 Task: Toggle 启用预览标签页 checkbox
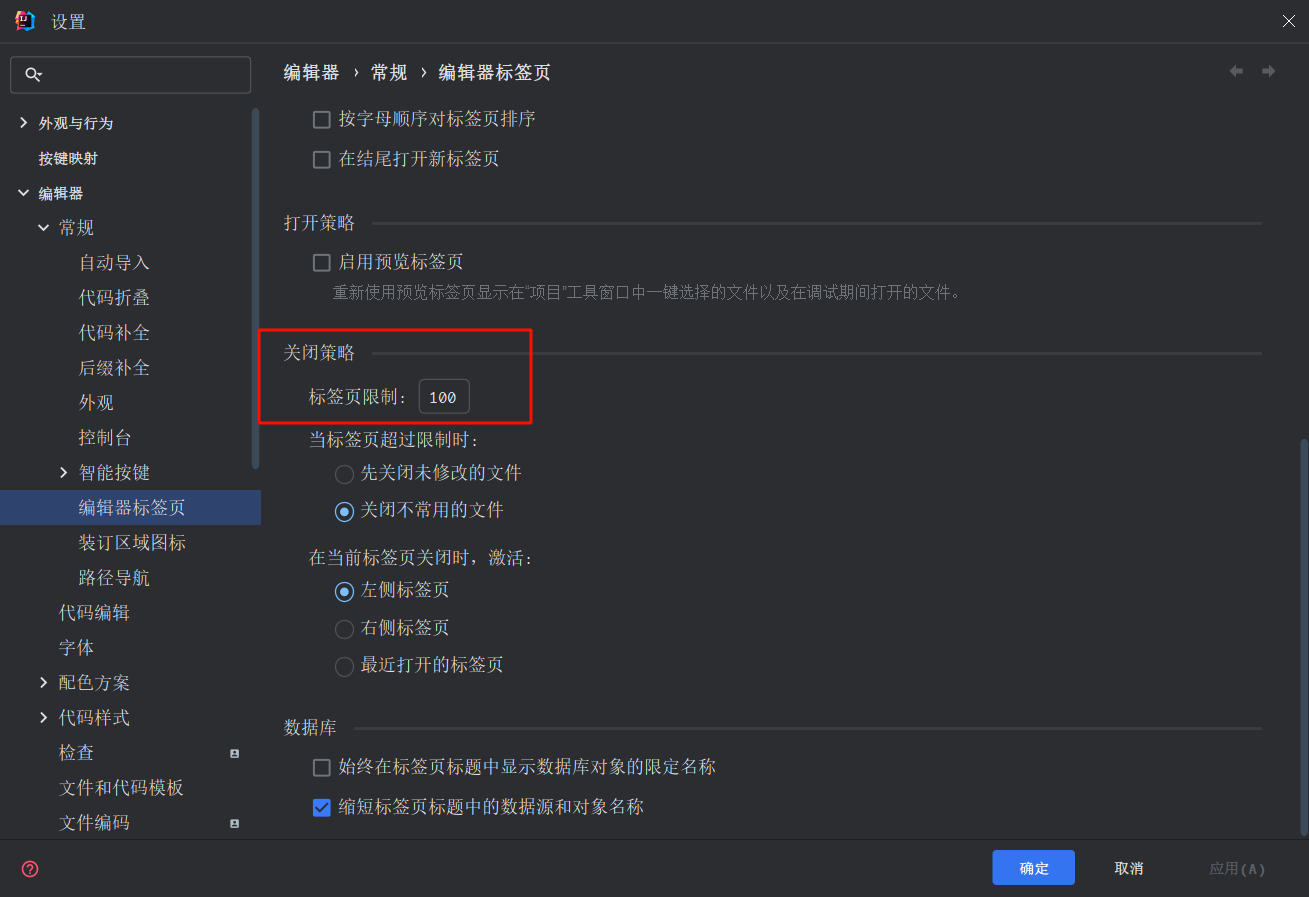pyautogui.click(x=321, y=263)
